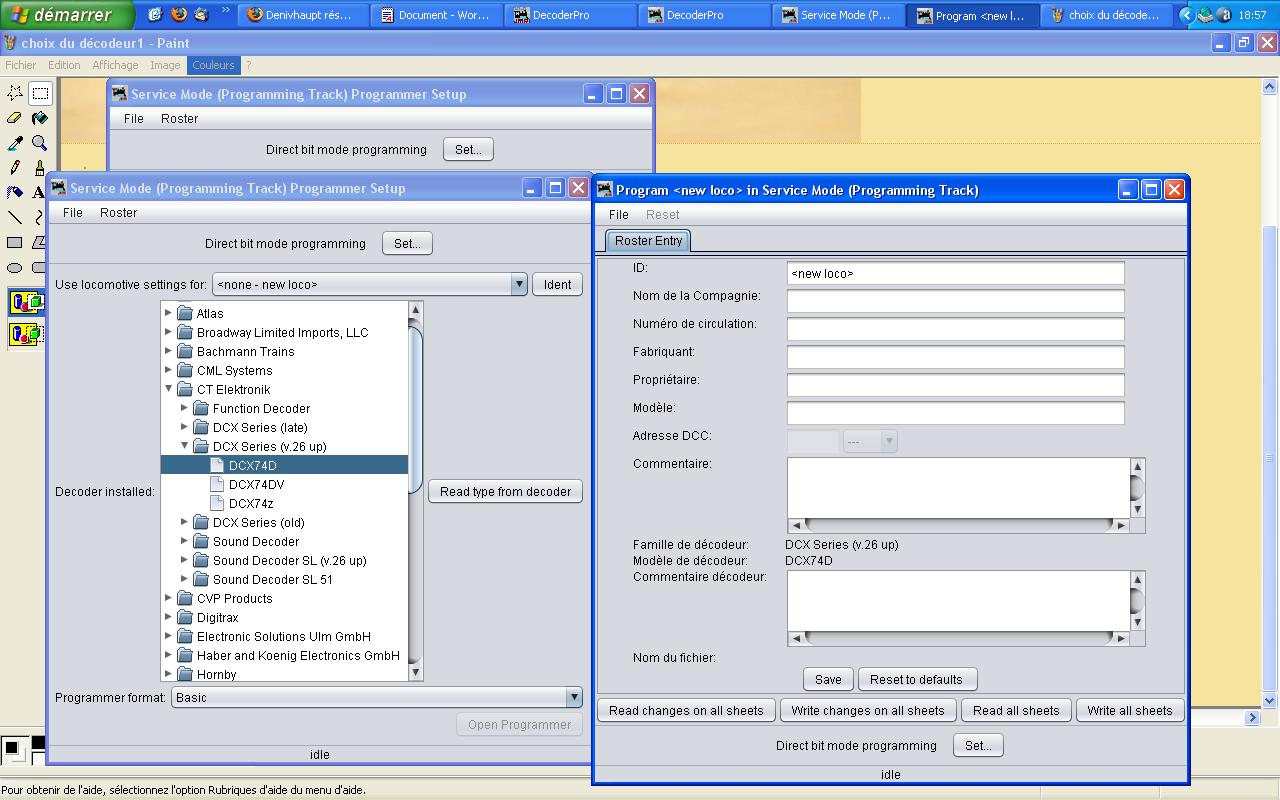The height and width of the screenshot is (800, 1280).
Task: Select DCX74z decoder in the tree
Action: tap(251, 503)
